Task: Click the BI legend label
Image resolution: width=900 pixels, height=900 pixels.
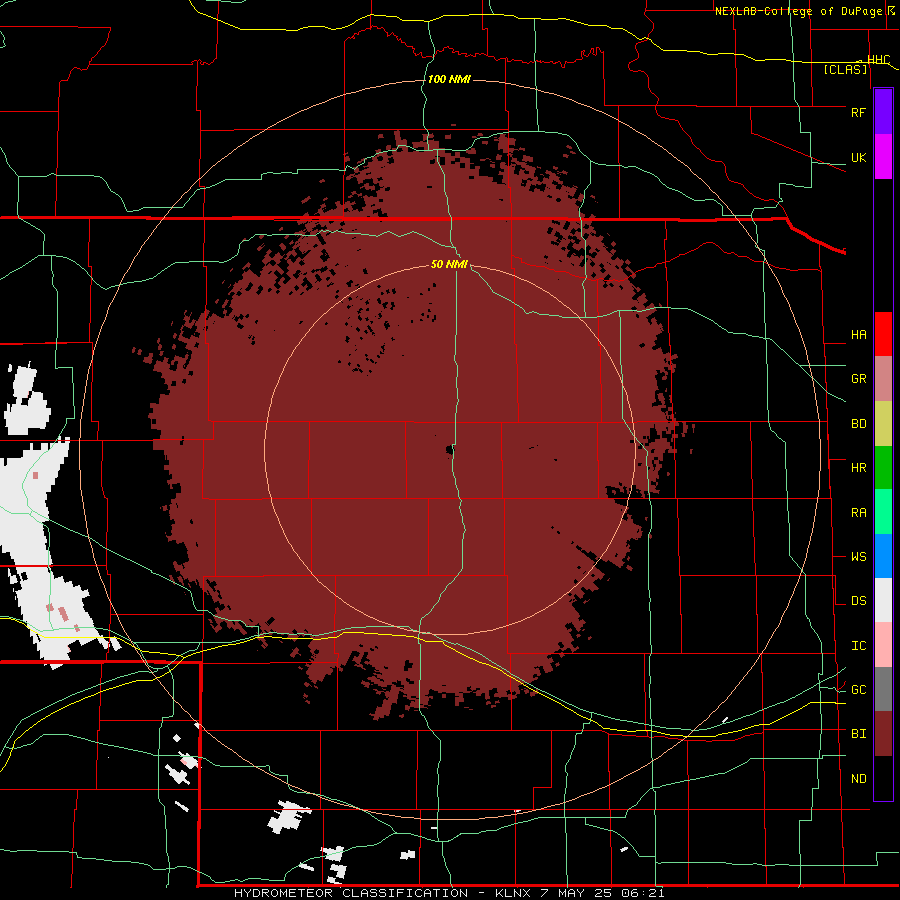Action: [x=858, y=734]
